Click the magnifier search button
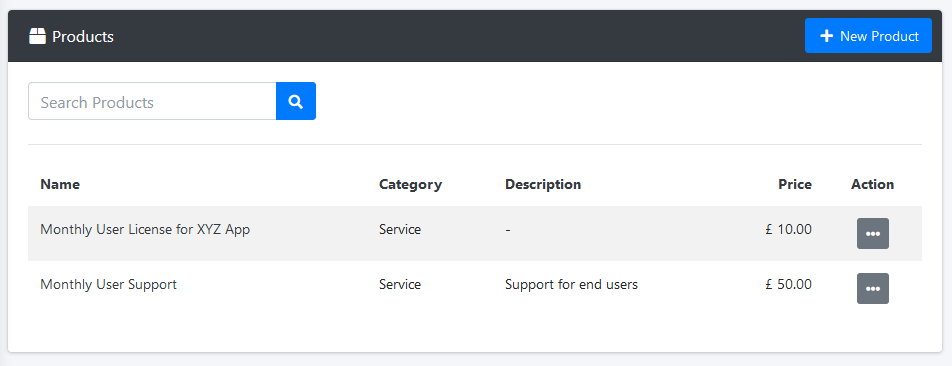 (296, 101)
